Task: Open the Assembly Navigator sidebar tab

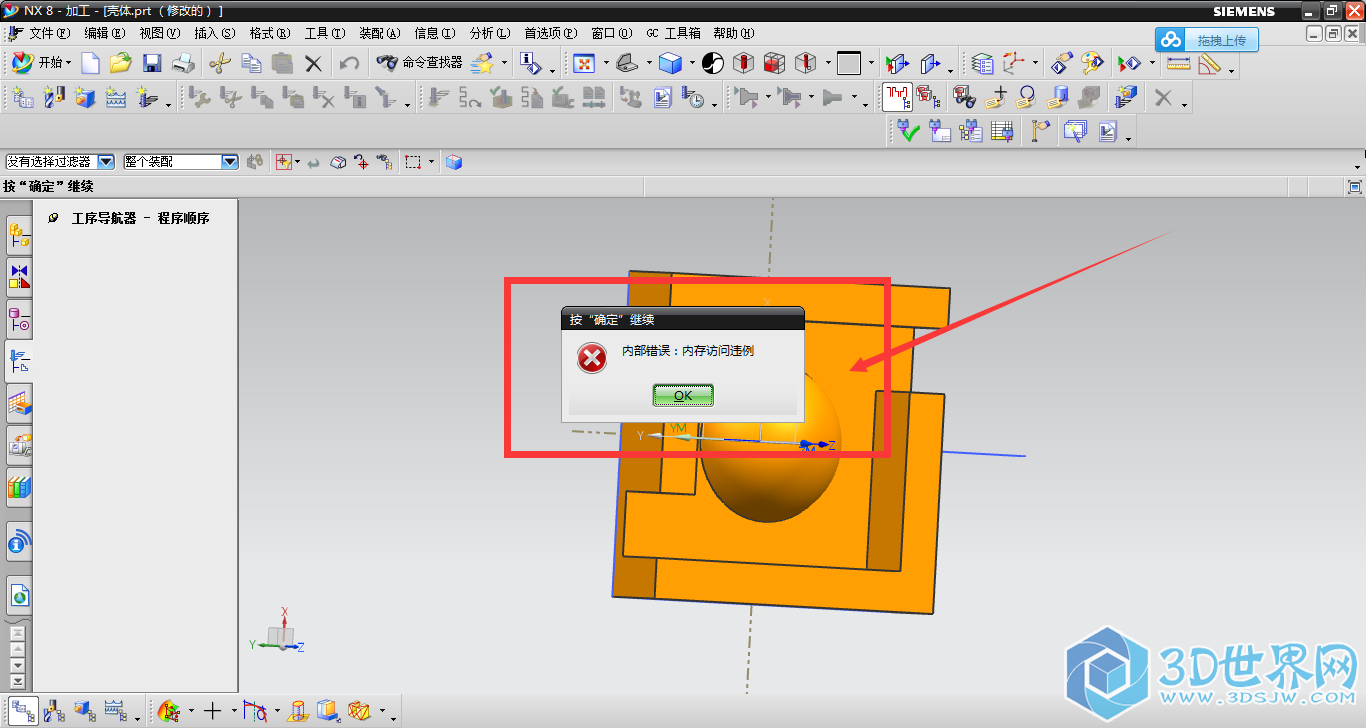Action: 19,237
